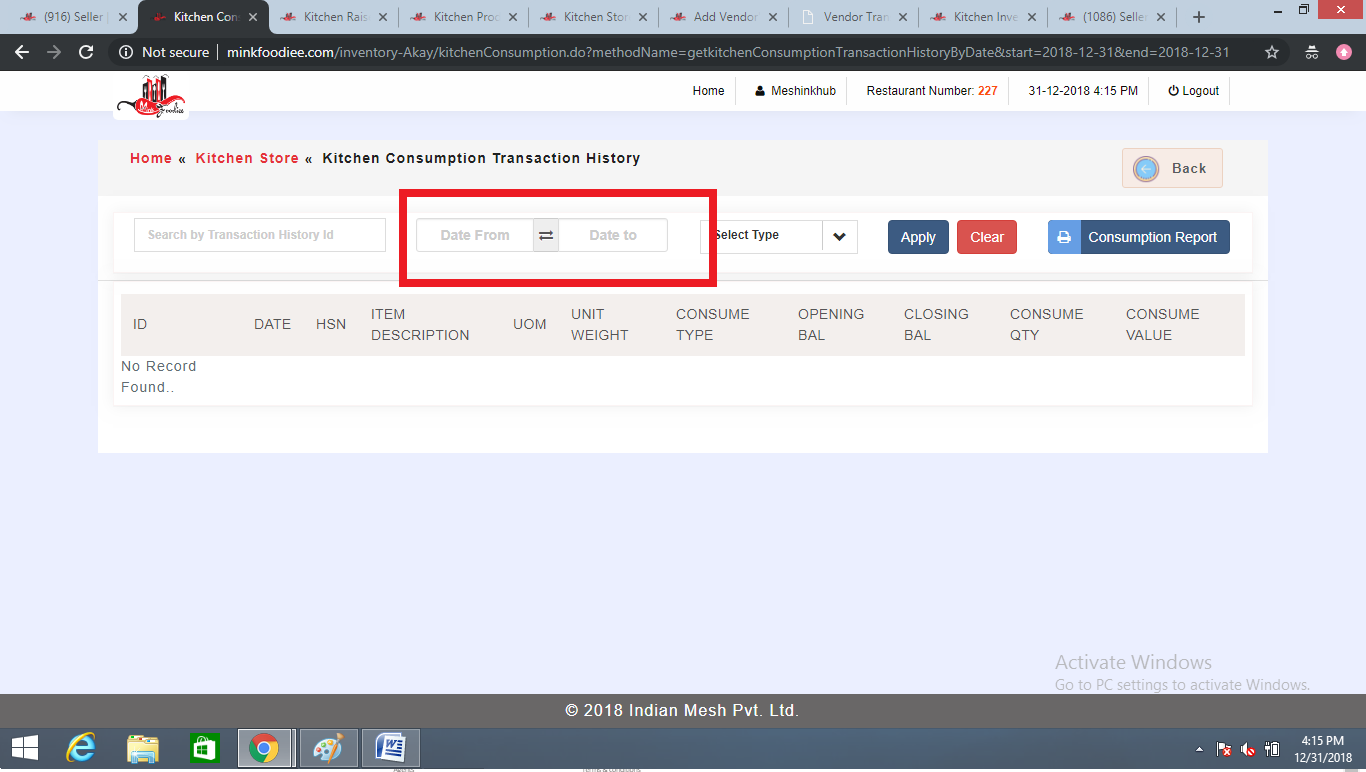Click the Chrome taskbar icon
The height and width of the screenshot is (772, 1366).
264,748
